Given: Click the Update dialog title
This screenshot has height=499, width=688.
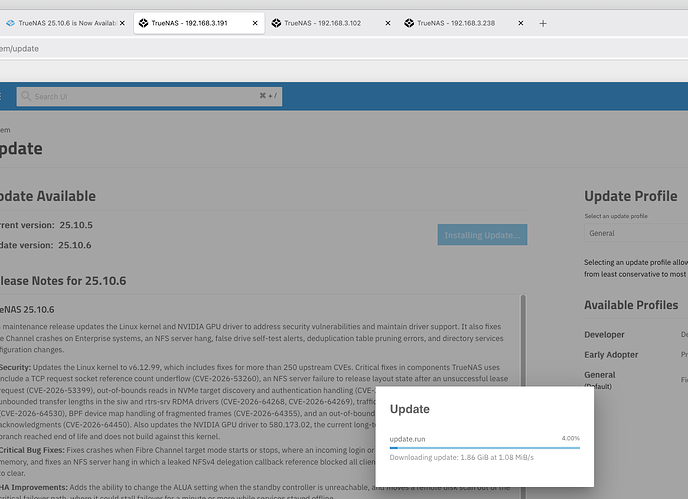Looking at the screenshot, I should click(410, 409).
